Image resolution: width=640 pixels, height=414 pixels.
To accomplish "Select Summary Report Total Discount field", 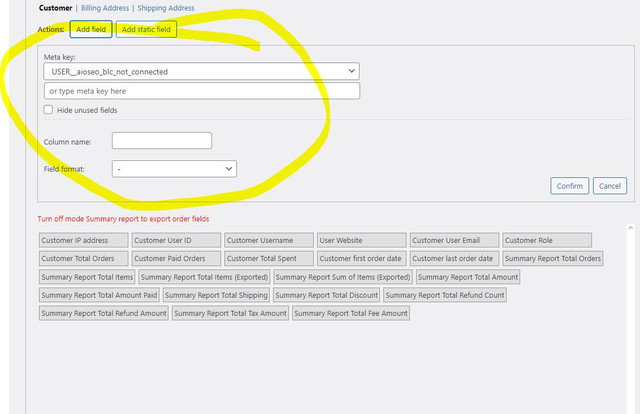I will tap(327, 295).
